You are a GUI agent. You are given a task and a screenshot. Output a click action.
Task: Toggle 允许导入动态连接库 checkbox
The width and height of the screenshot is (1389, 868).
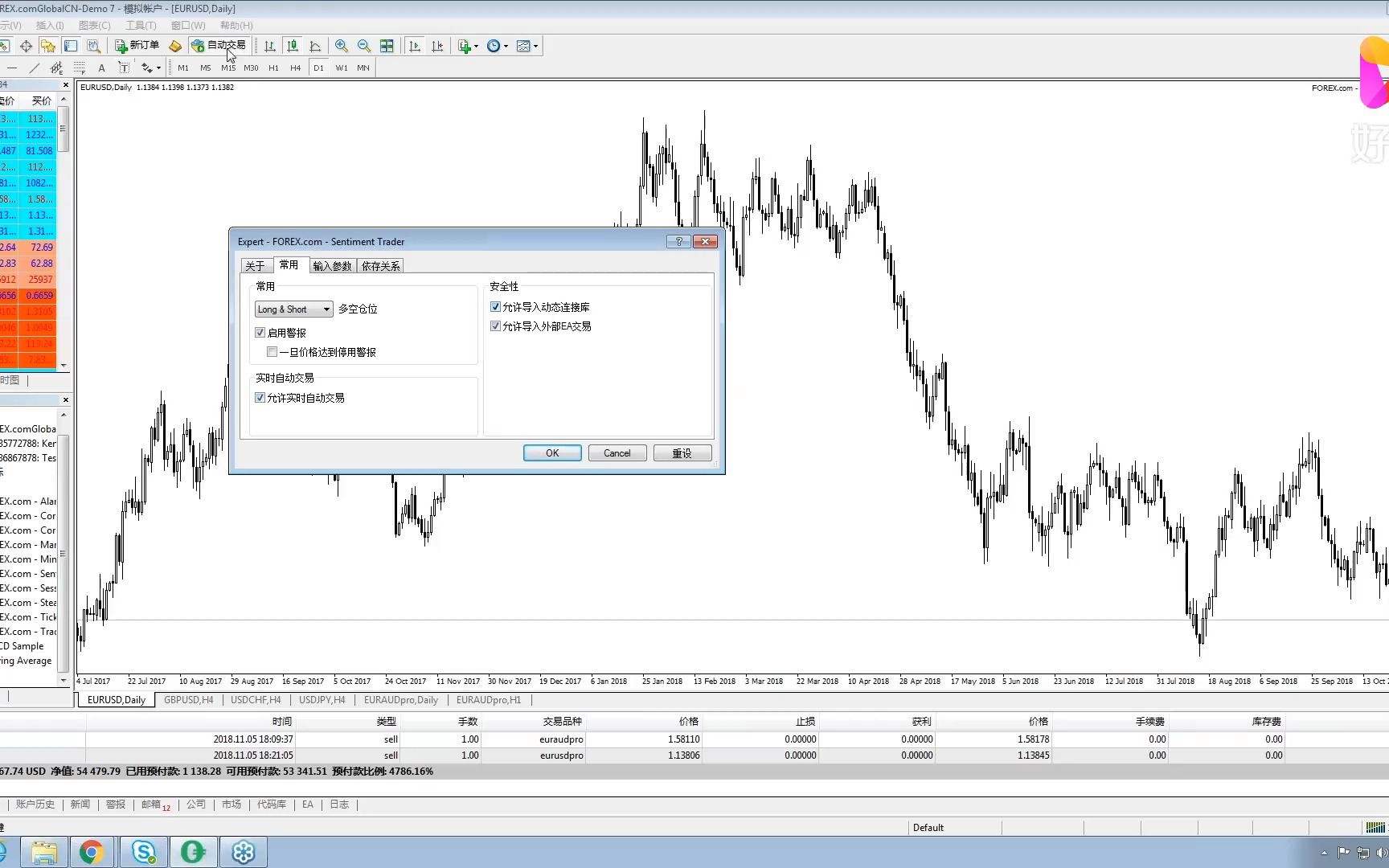coord(496,307)
